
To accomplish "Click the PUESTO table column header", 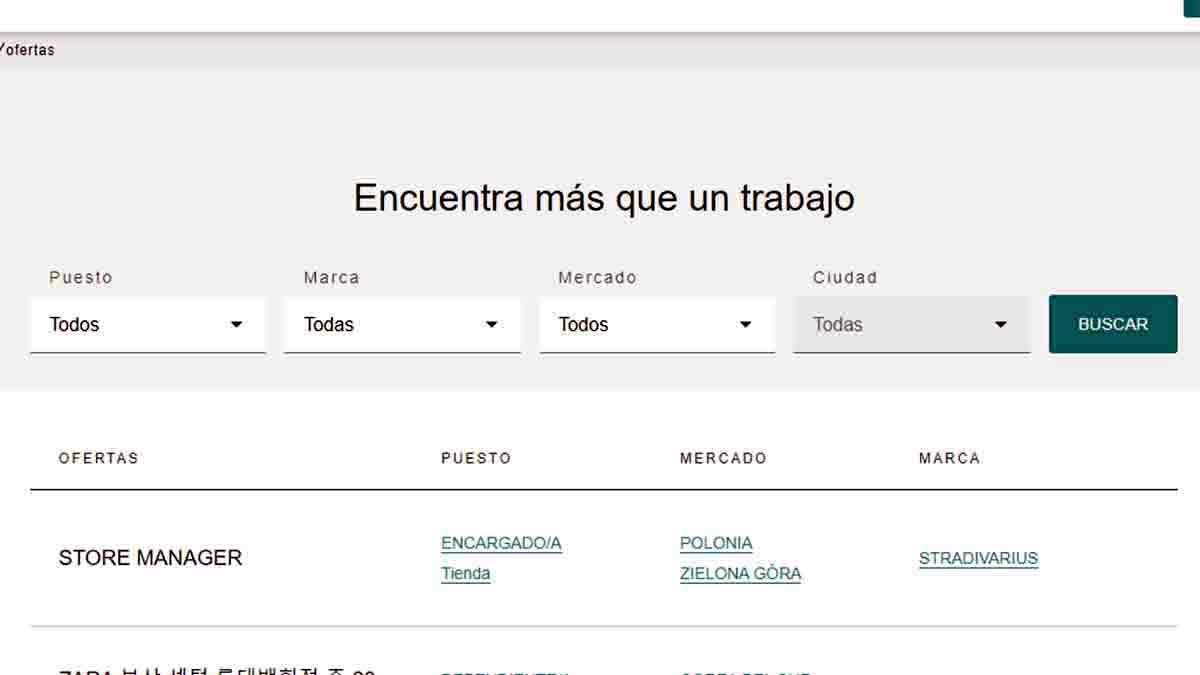I will [x=476, y=458].
